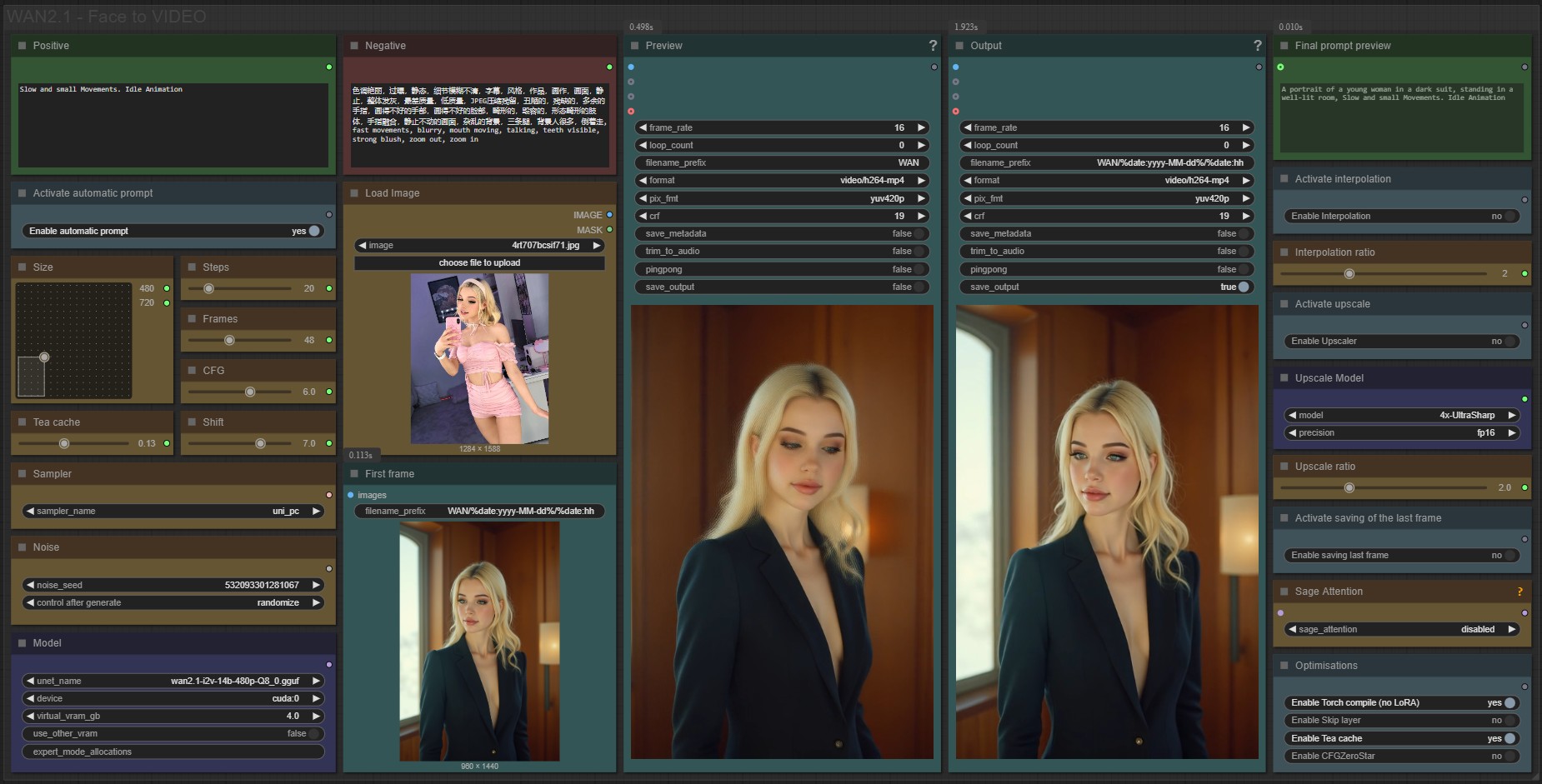Viewport: 1542px width, 784px height.
Task: Click the Frames slider handle
Action: click(229, 341)
